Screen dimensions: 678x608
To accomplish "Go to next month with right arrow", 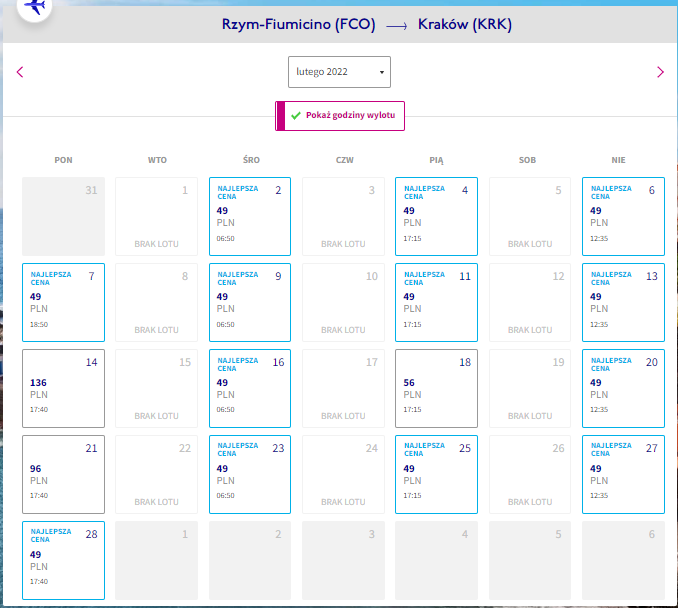I will [660, 72].
